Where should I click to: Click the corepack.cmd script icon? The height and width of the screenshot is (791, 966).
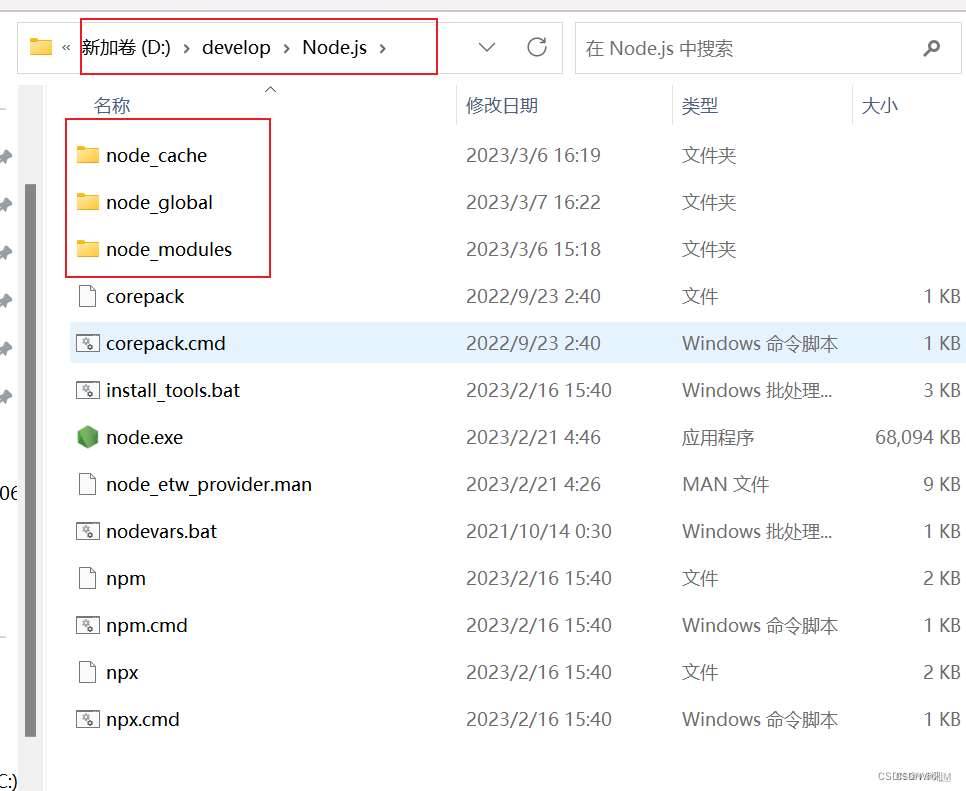[87, 343]
